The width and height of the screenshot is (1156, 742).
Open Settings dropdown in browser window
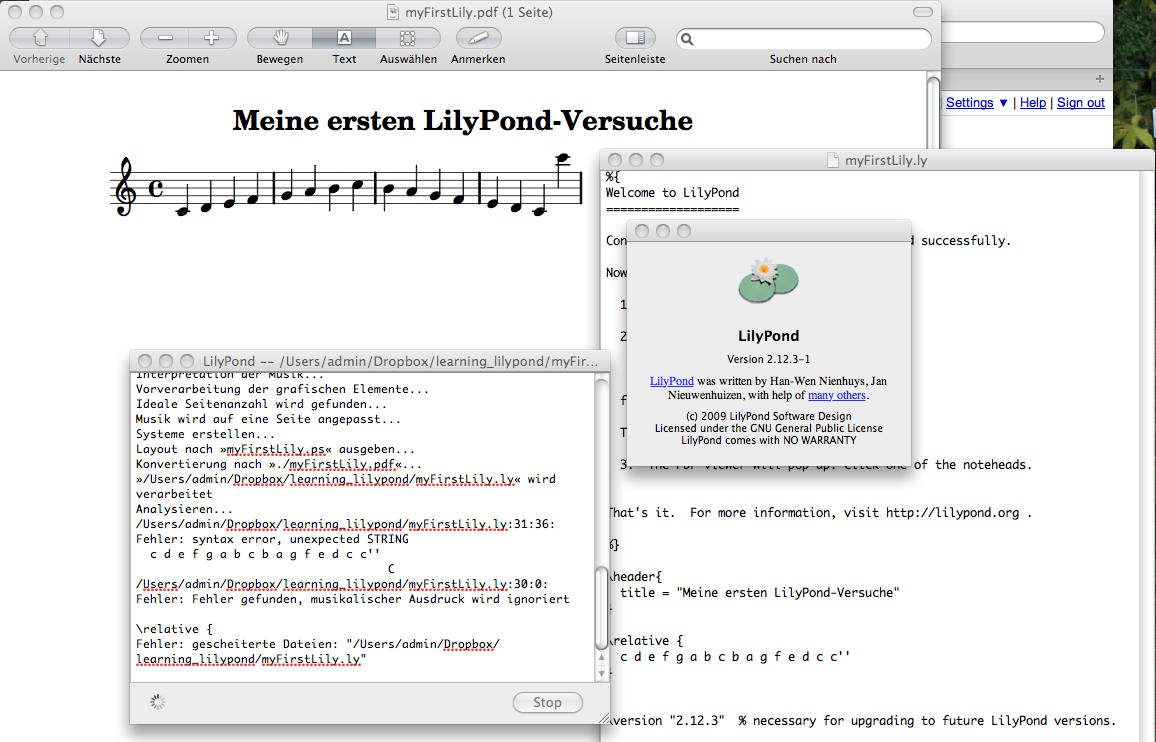pyautogui.click(x=977, y=103)
